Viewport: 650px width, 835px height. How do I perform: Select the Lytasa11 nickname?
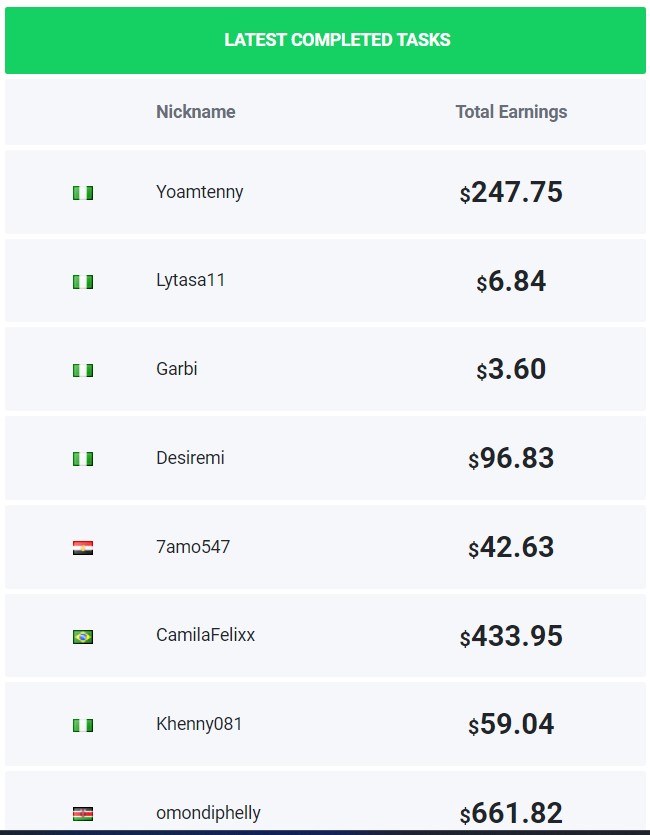point(191,280)
